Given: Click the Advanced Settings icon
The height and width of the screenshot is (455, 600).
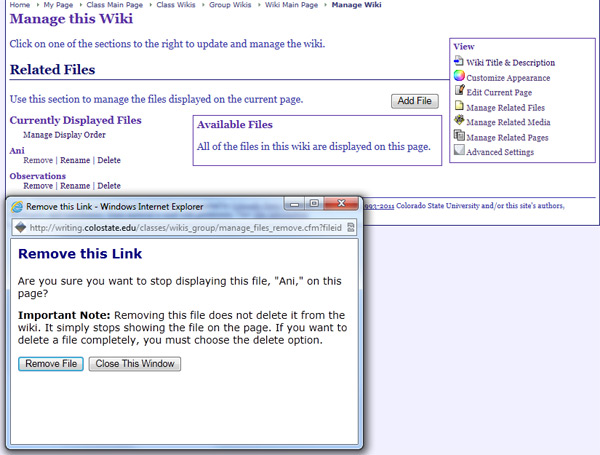Looking at the screenshot, I should [x=459, y=151].
